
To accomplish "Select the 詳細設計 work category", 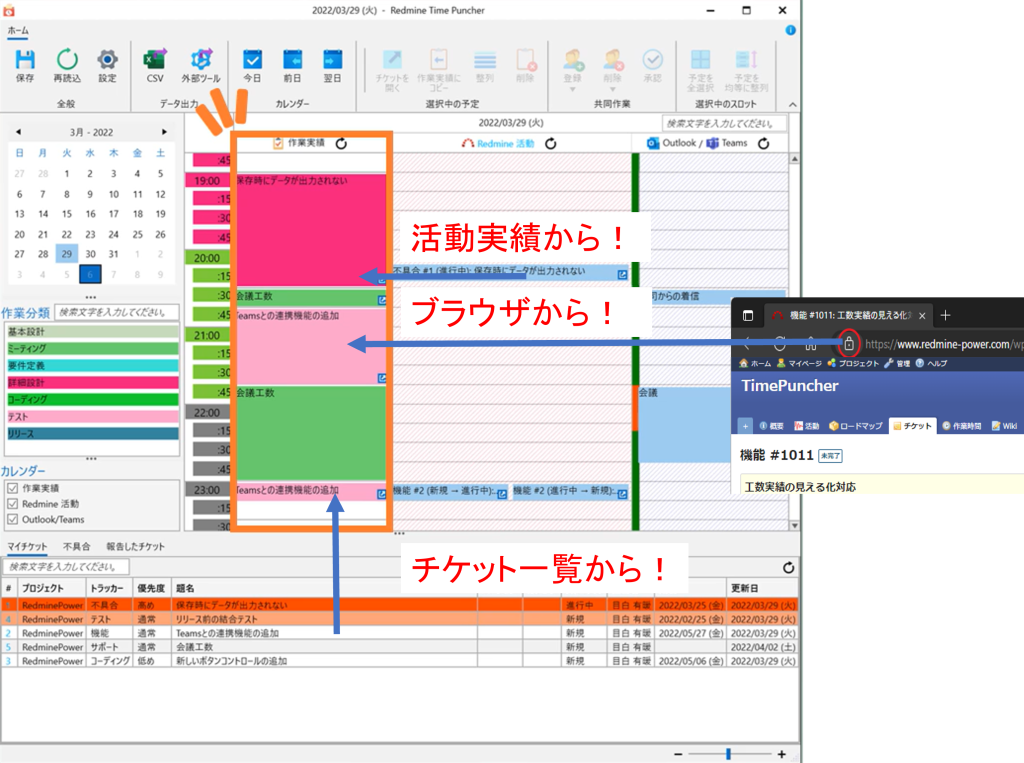I will 90,382.
